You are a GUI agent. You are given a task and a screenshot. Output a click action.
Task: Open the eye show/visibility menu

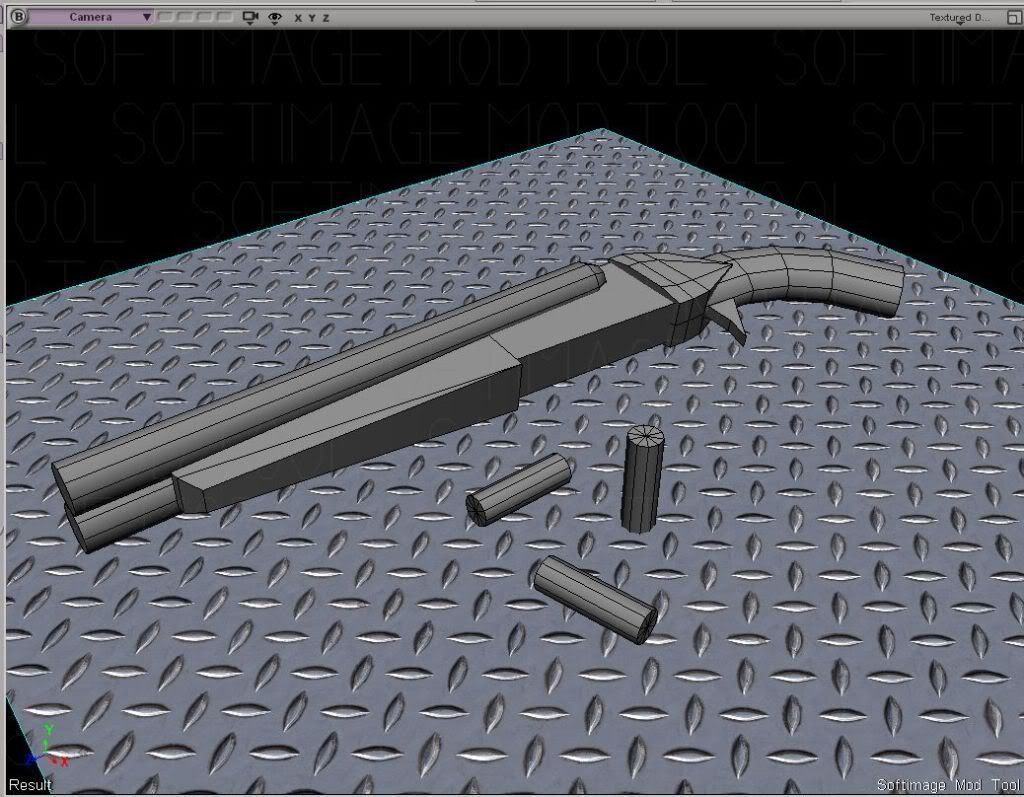pyautogui.click(x=275, y=18)
